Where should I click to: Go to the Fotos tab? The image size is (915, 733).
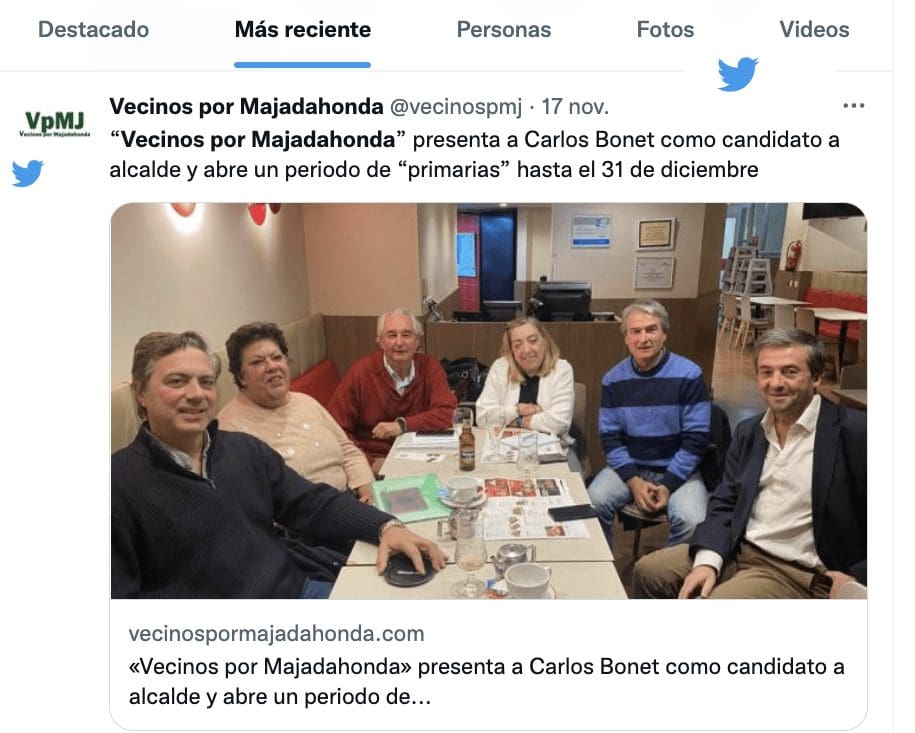[x=665, y=29]
